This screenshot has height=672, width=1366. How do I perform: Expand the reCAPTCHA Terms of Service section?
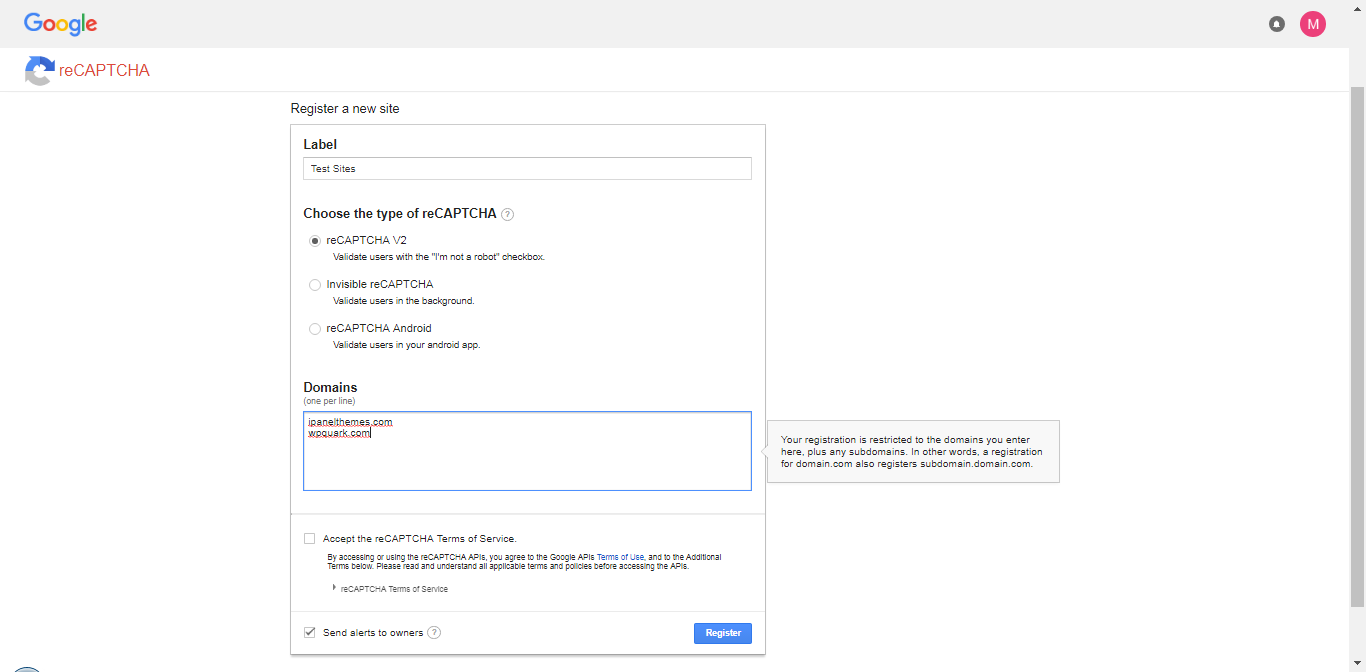coord(391,589)
